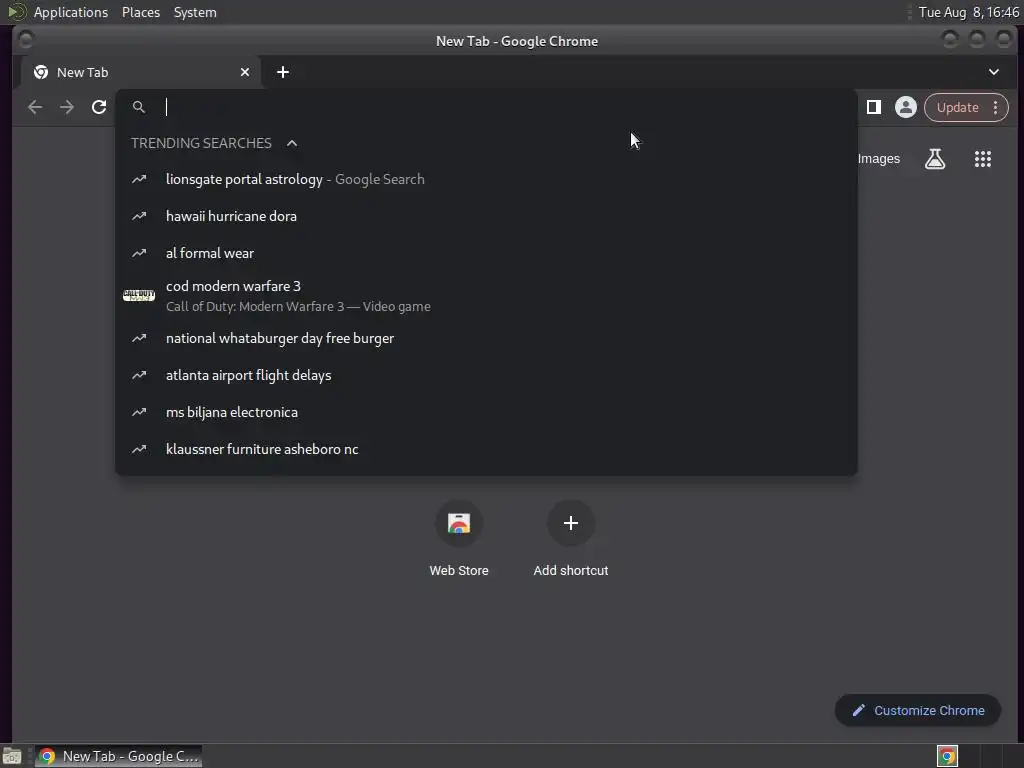The height and width of the screenshot is (768, 1024).
Task: Click the browser back arrow
Action: pyautogui.click(x=35, y=107)
